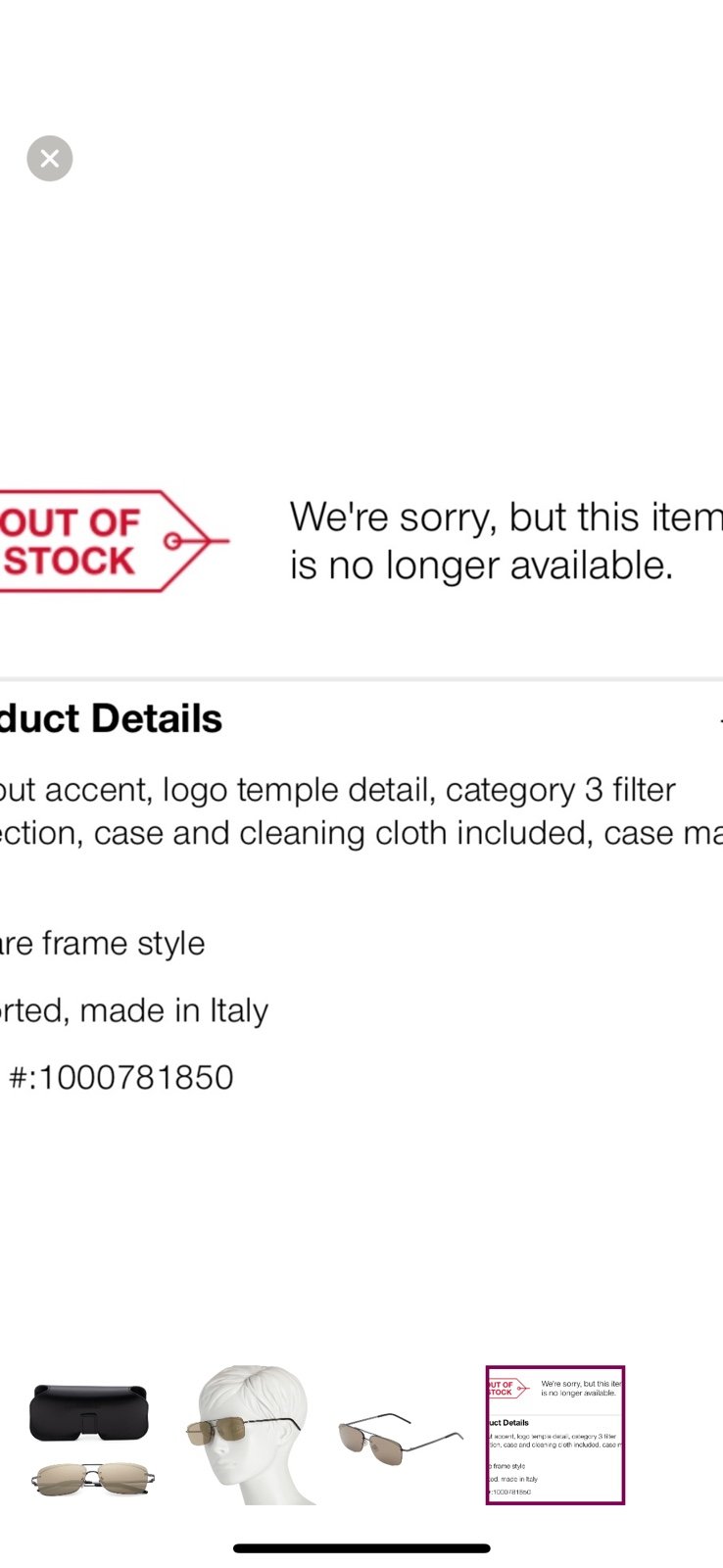
Task: Tap the home indicator bar
Action: pyautogui.click(x=361, y=1548)
